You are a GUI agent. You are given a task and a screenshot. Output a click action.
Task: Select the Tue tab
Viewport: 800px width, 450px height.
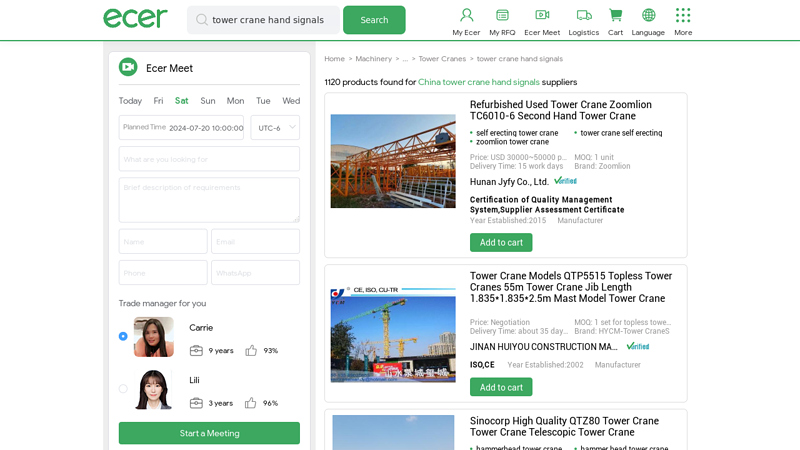click(263, 101)
